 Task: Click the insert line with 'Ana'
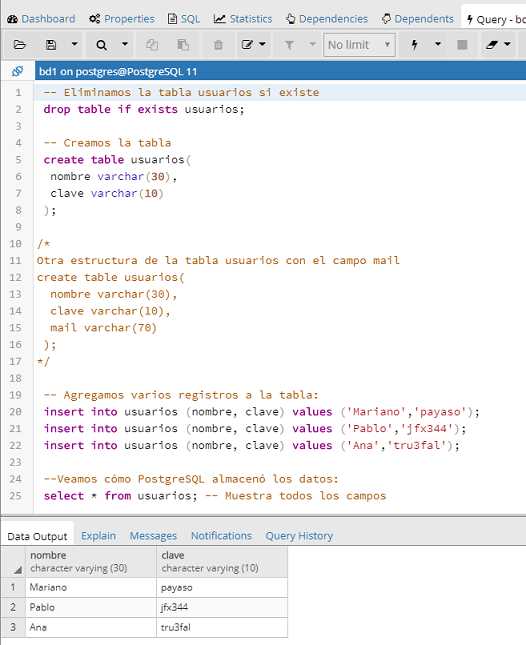coord(252,445)
